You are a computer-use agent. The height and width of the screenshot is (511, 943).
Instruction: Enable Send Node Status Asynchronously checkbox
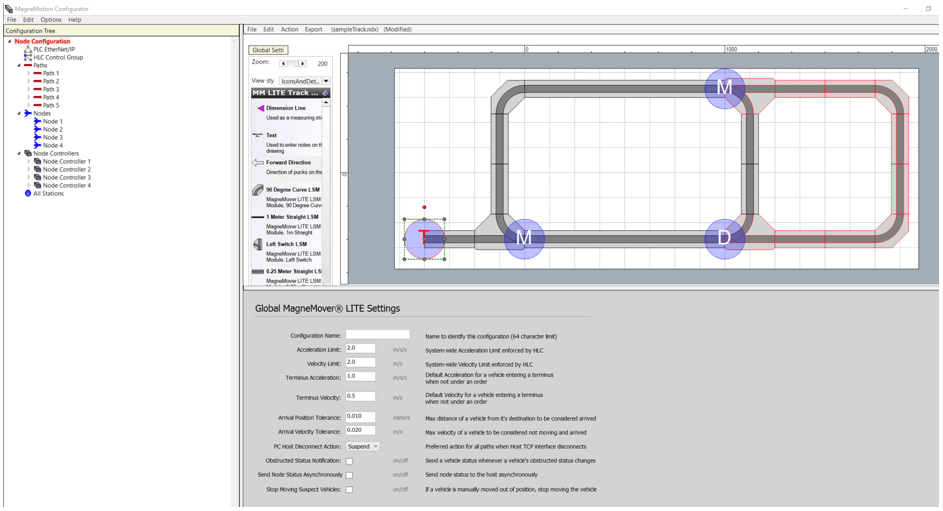pos(349,475)
